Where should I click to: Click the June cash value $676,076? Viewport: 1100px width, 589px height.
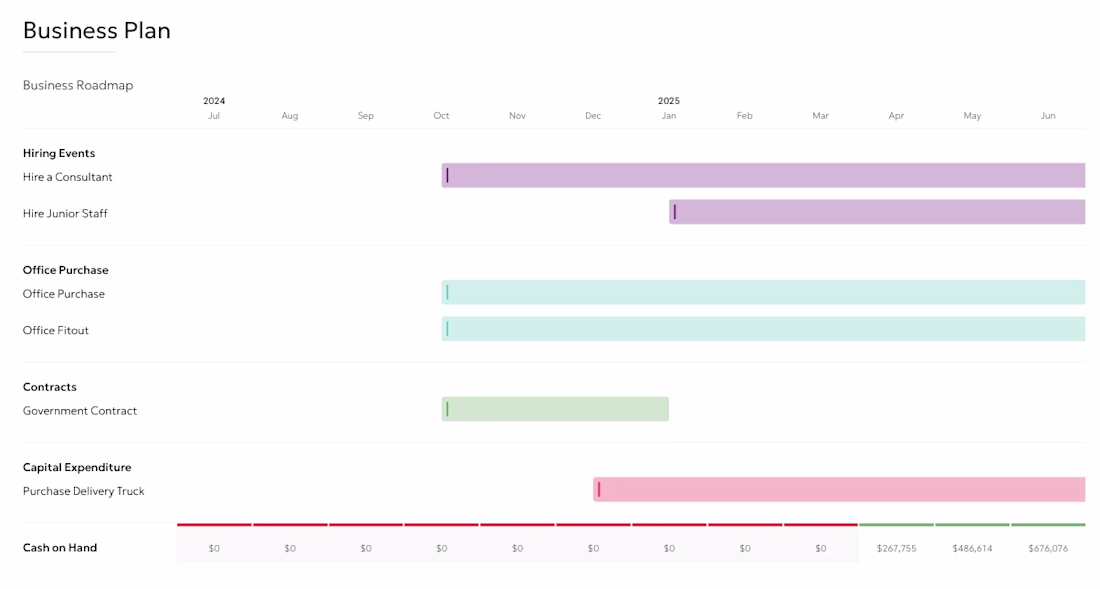[x=1048, y=548]
